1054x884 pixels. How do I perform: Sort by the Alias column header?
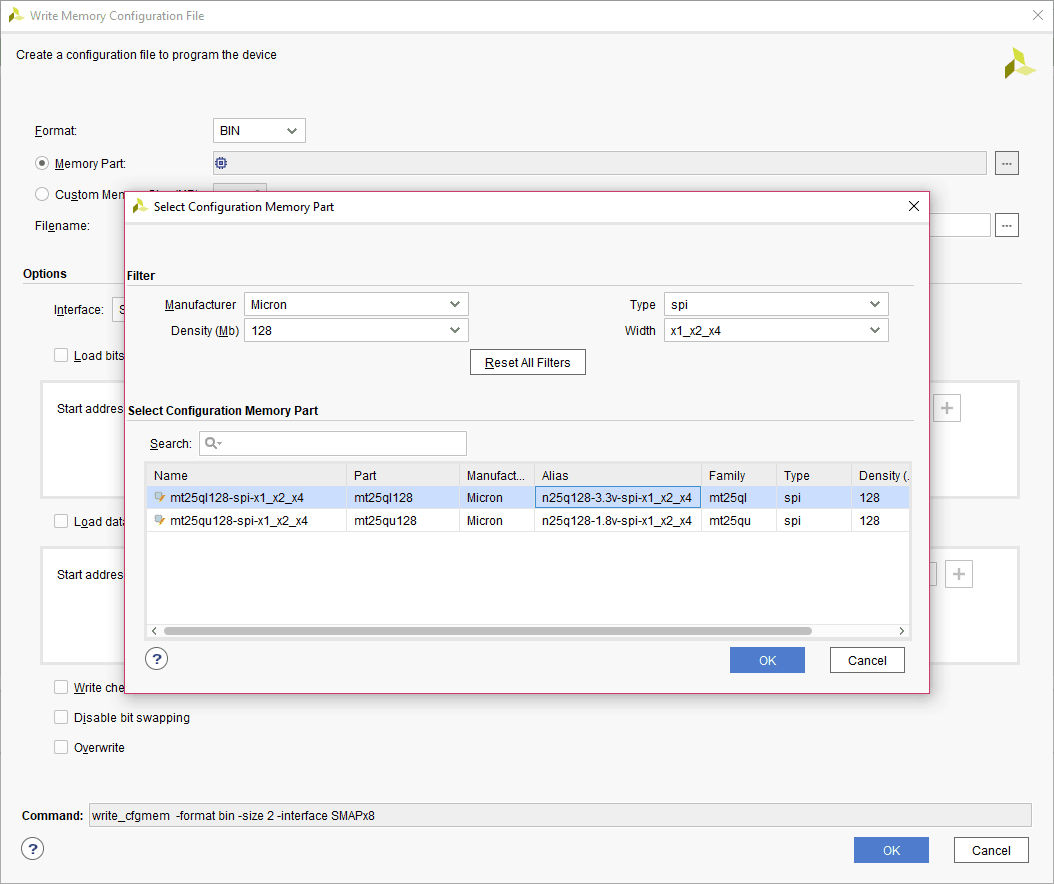click(x=617, y=476)
